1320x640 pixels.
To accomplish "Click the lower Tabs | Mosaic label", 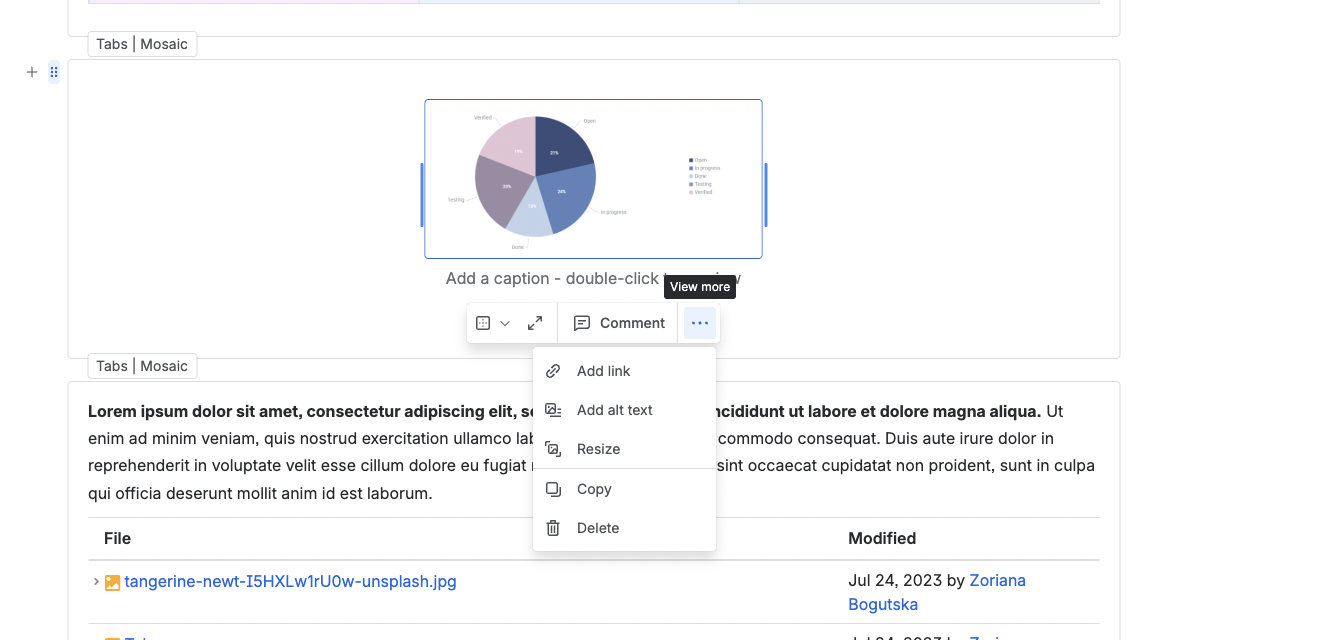I will [142, 366].
